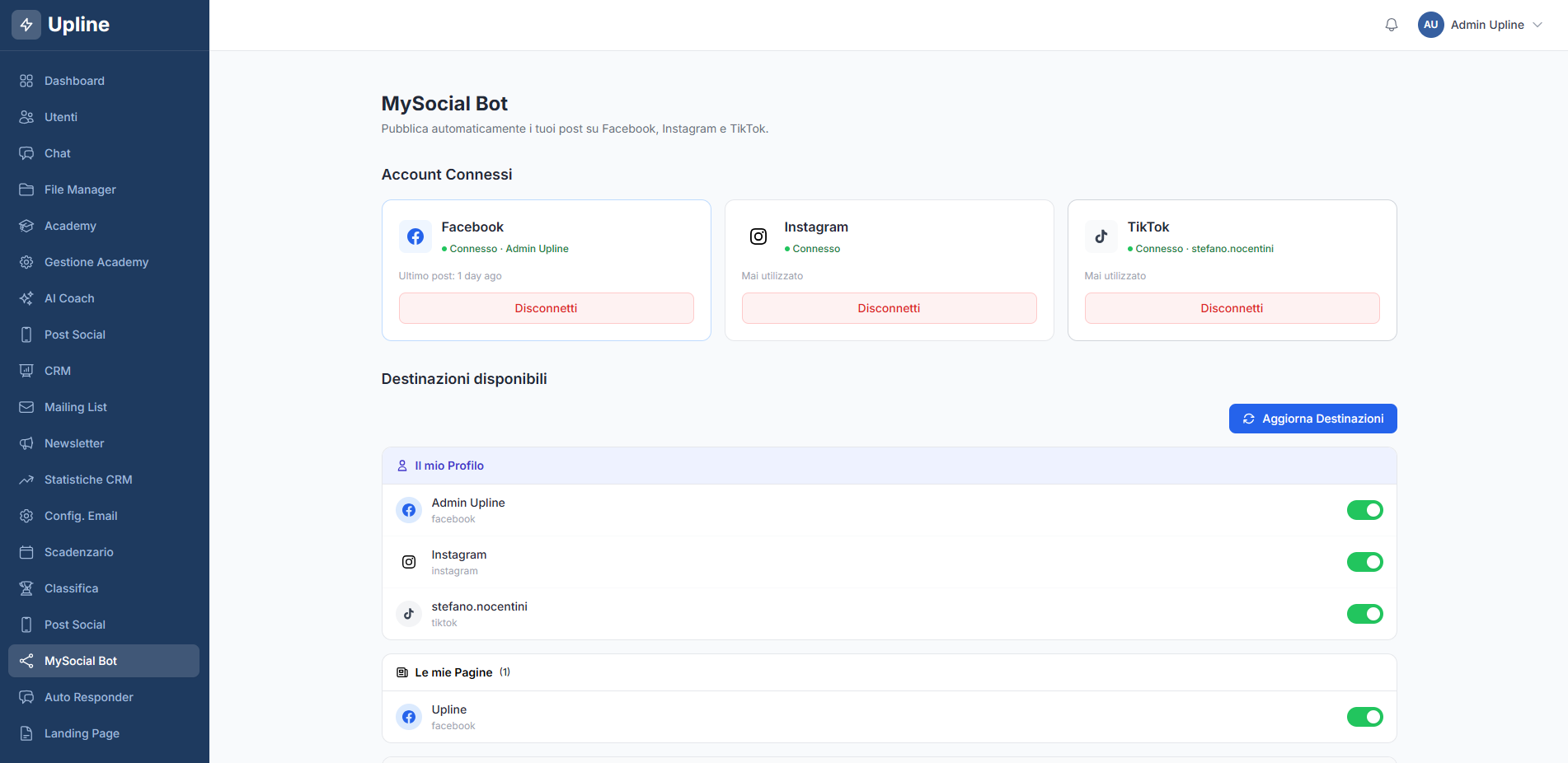Select Academy sidebar item
This screenshot has width=1568, height=763.
pyautogui.click(x=104, y=226)
